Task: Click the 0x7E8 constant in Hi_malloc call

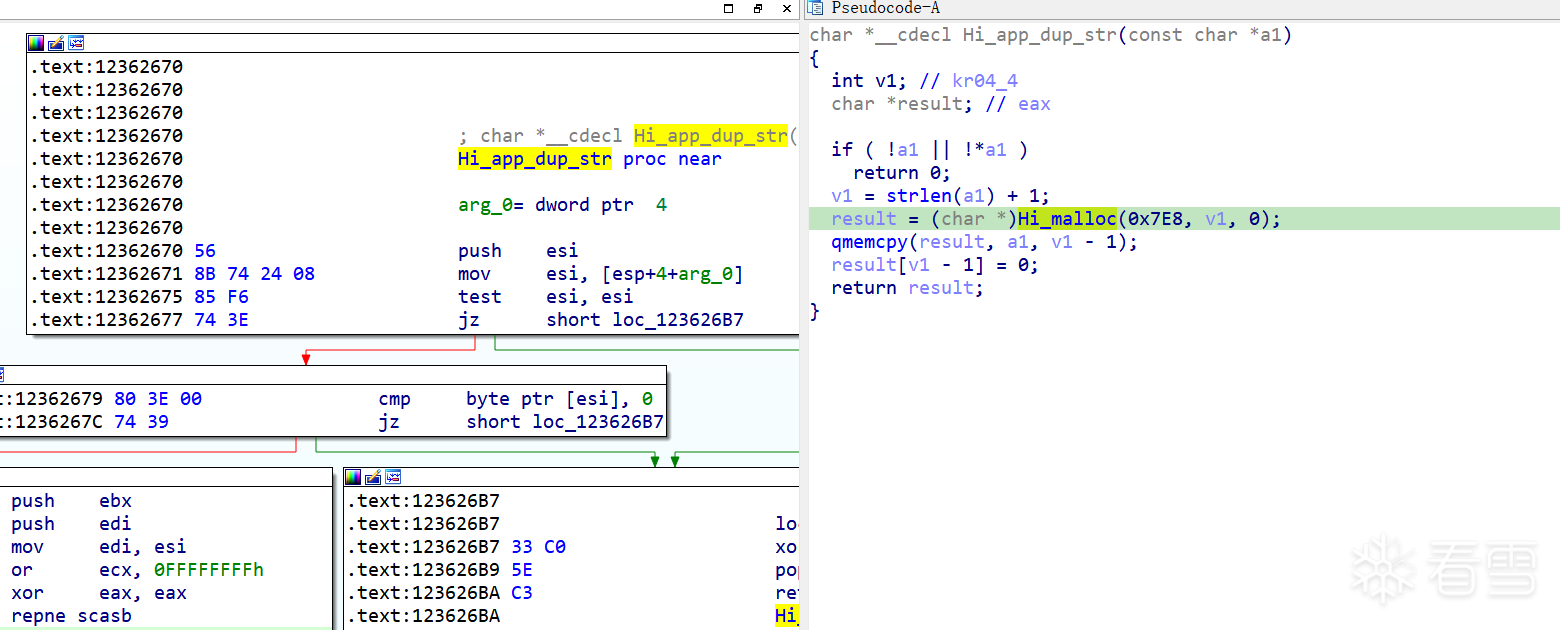Action: click(x=1155, y=219)
